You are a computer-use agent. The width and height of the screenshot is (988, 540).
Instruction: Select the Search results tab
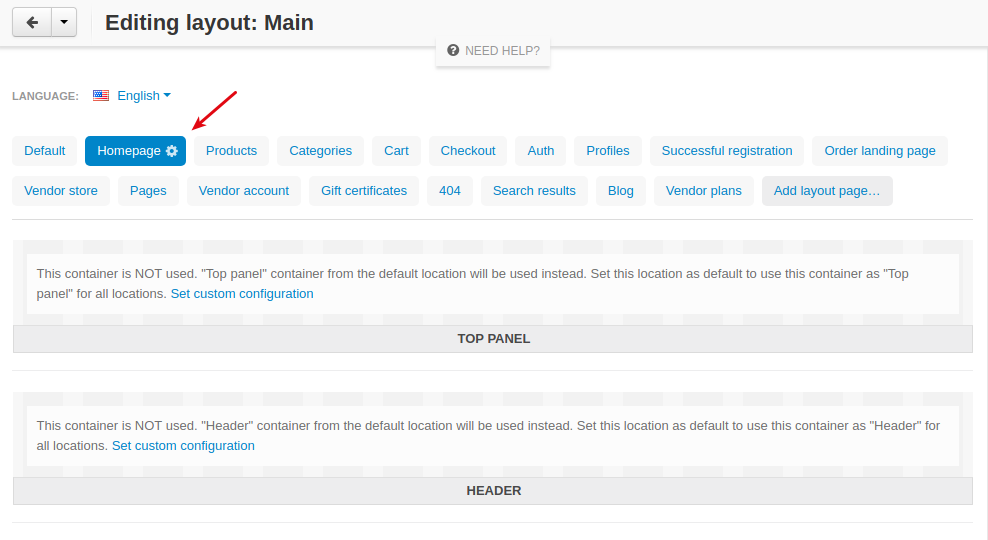pyautogui.click(x=534, y=191)
